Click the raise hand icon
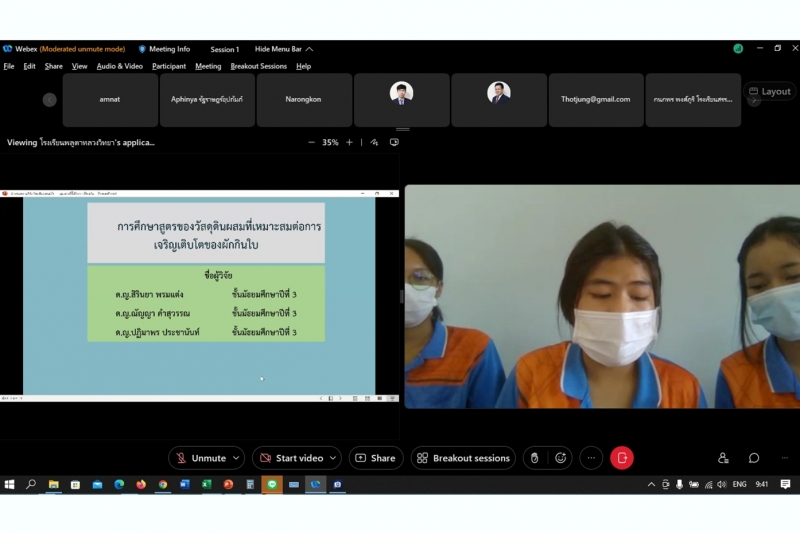This screenshot has height=533, width=800. [534, 458]
